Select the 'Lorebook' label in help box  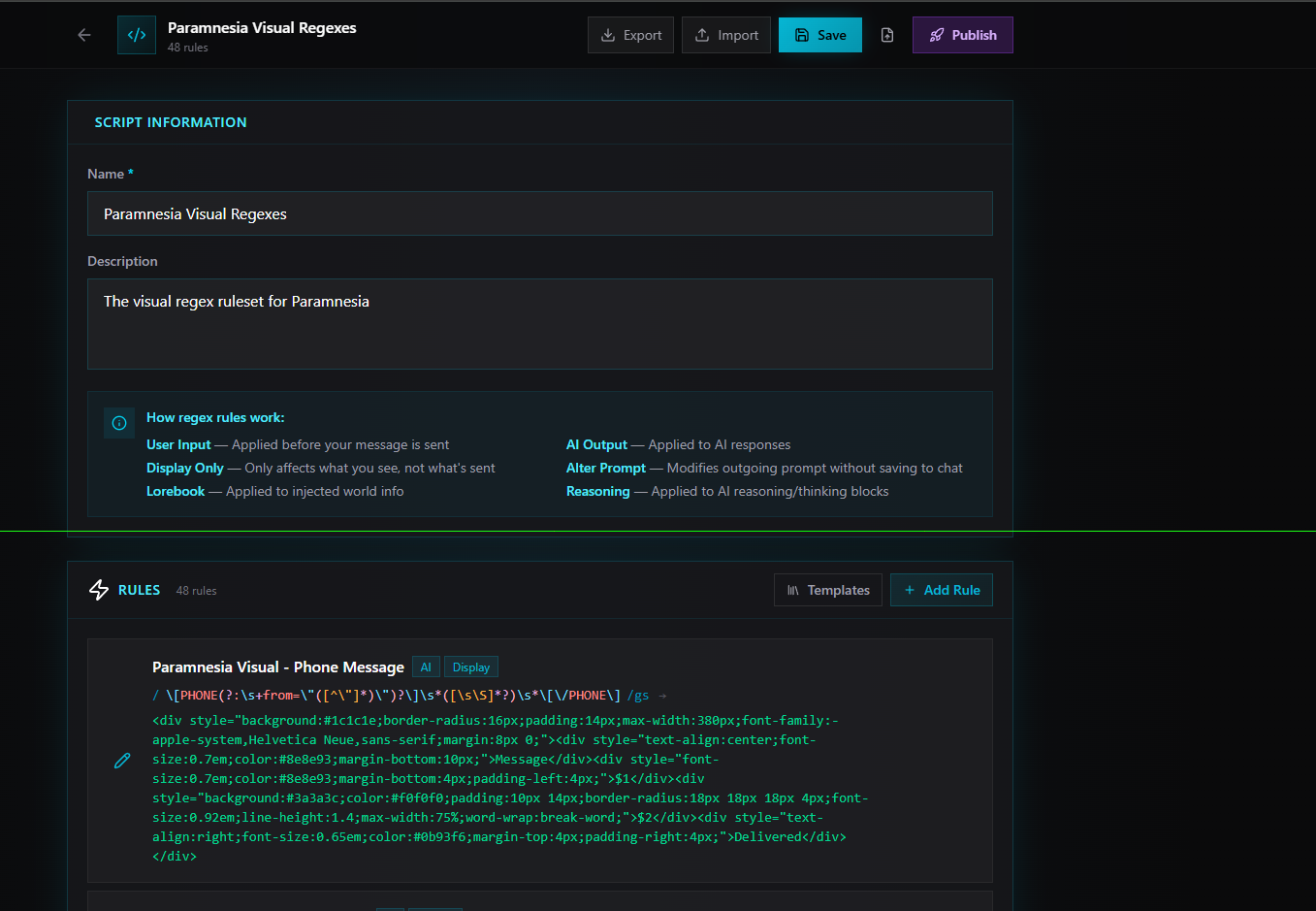[x=176, y=491]
